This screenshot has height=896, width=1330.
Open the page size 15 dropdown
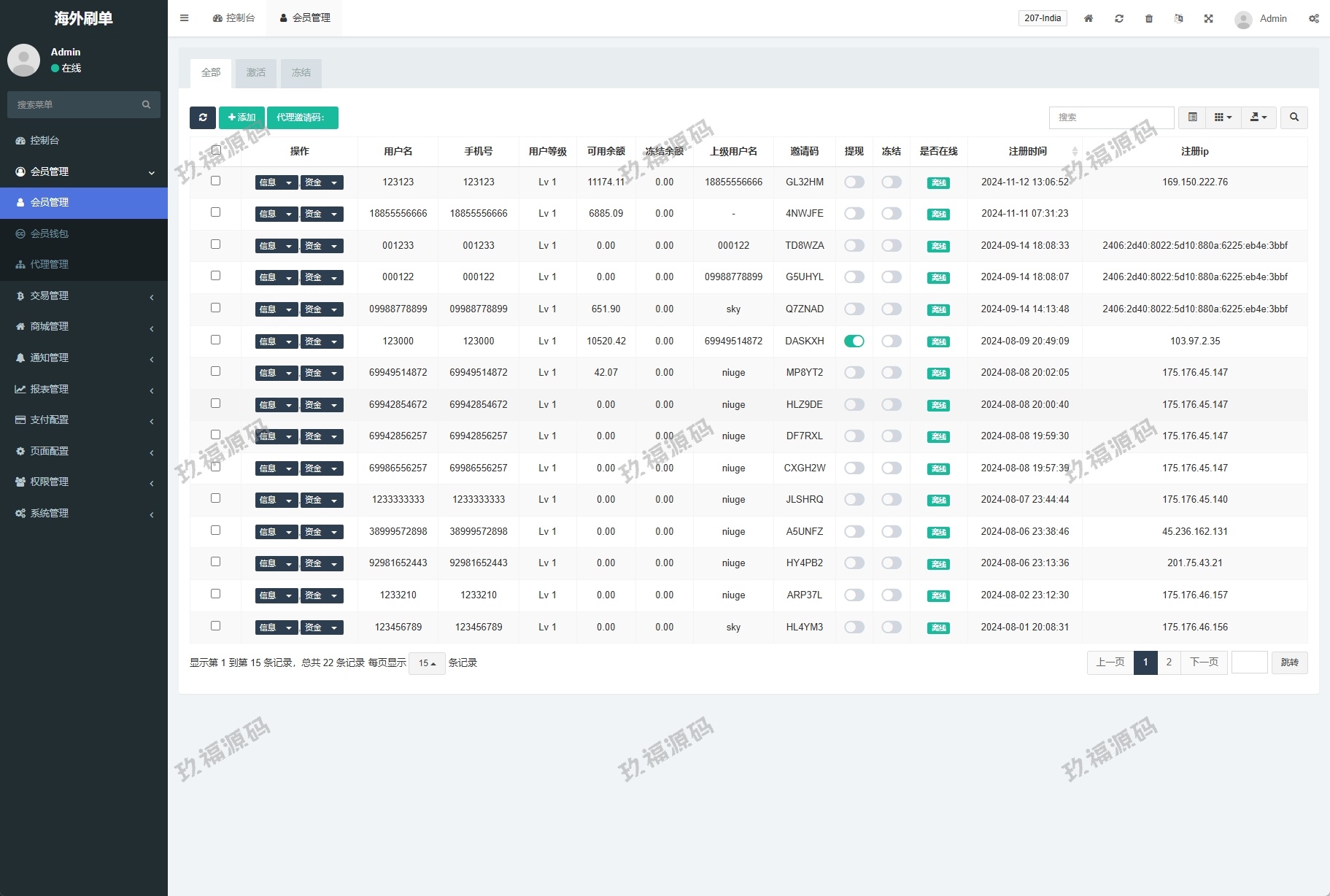click(427, 663)
